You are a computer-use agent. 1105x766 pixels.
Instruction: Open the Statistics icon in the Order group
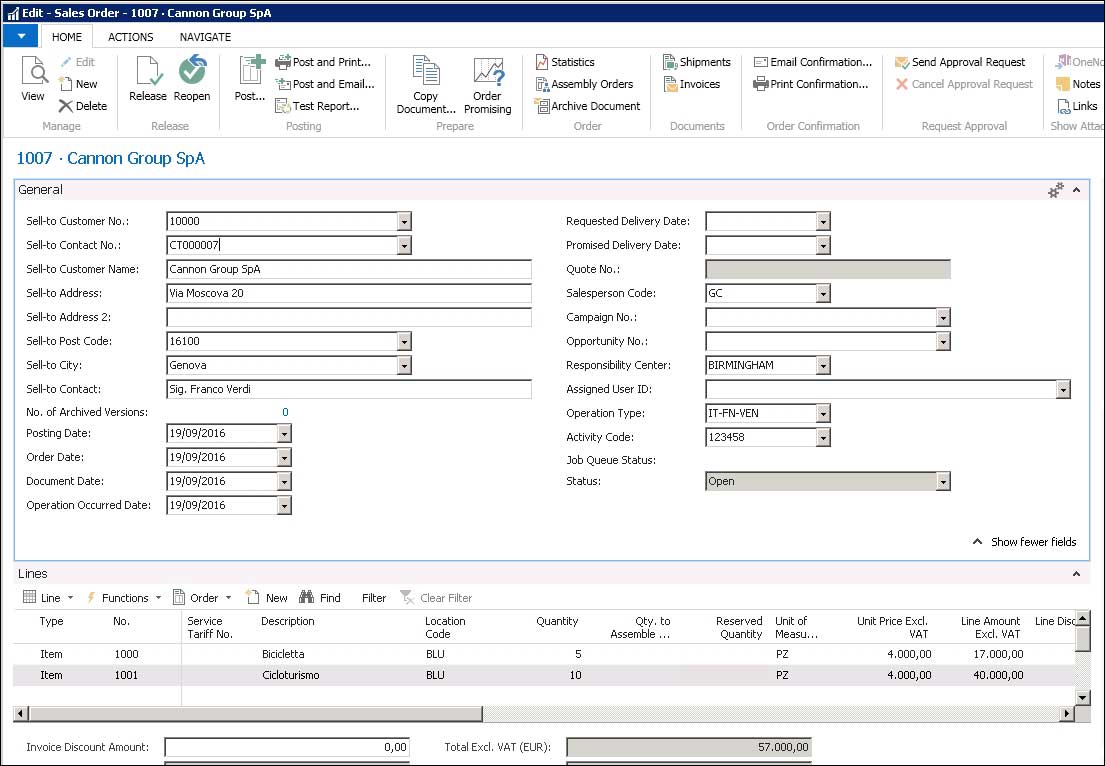click(542, 62)
